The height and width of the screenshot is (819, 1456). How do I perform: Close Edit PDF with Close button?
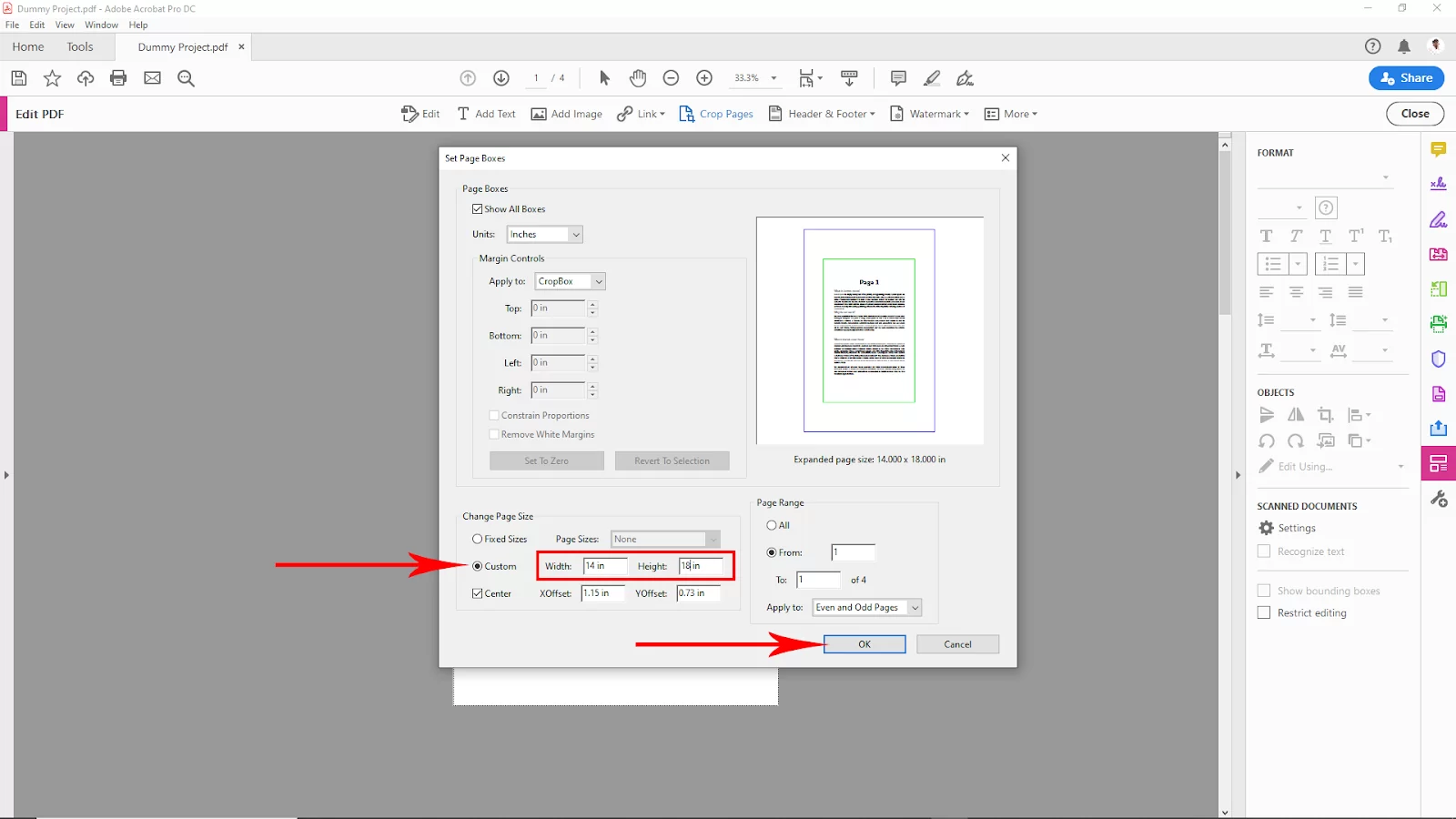(x=1415, y=114)
